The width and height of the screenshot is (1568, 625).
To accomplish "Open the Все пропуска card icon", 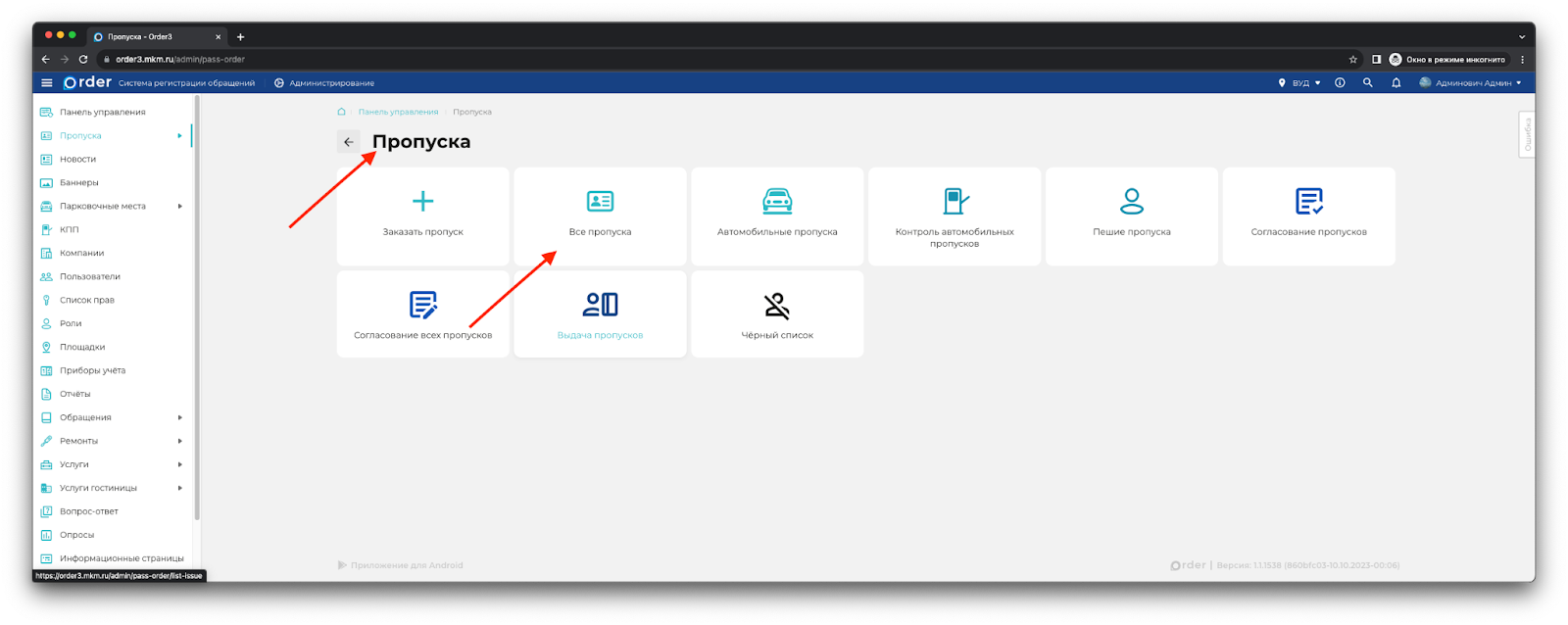I will 600,202.
